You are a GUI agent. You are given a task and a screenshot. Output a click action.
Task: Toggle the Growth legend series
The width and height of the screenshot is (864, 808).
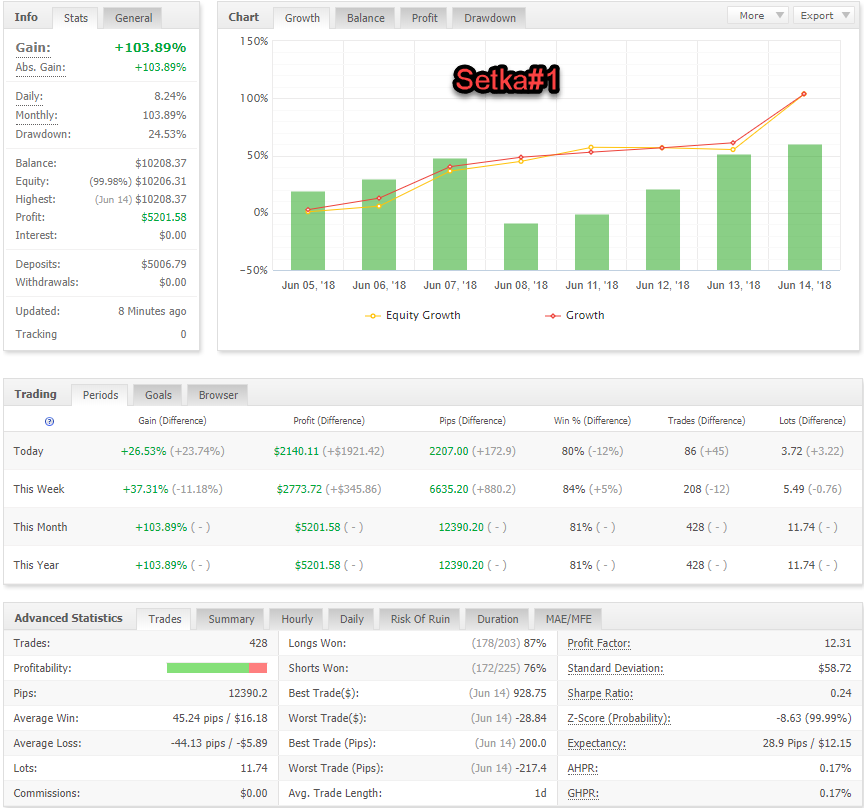pos(575,315)
